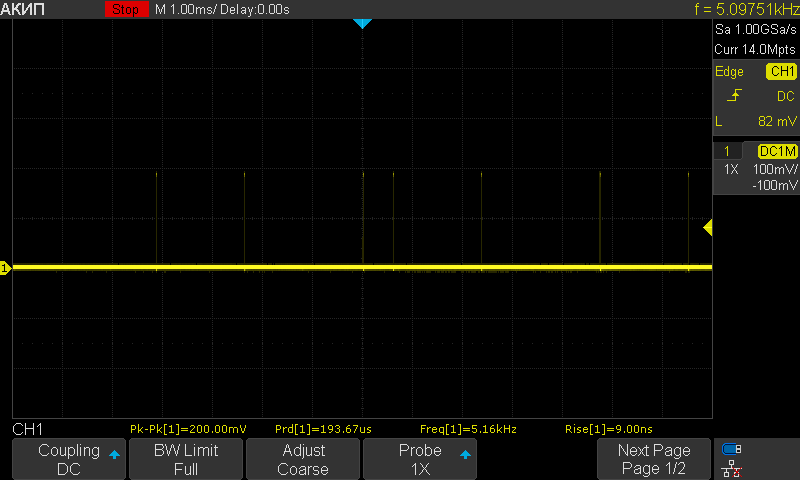Click the DC1M channel coupling badge
Viewport: 800px width, 480px height.
coord(778,151)
